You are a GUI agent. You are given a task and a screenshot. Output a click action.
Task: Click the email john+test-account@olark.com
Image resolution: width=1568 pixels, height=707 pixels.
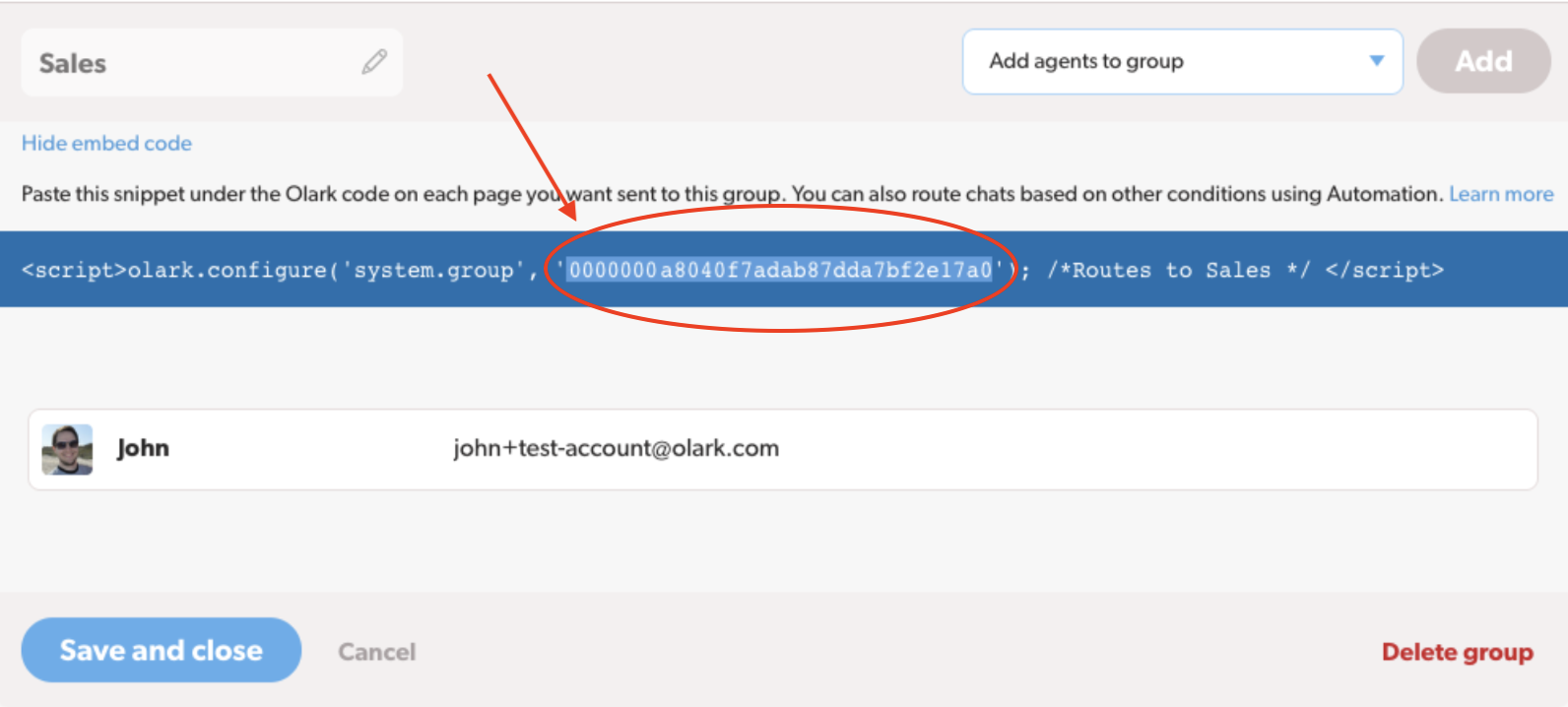(x=616, y=448)
